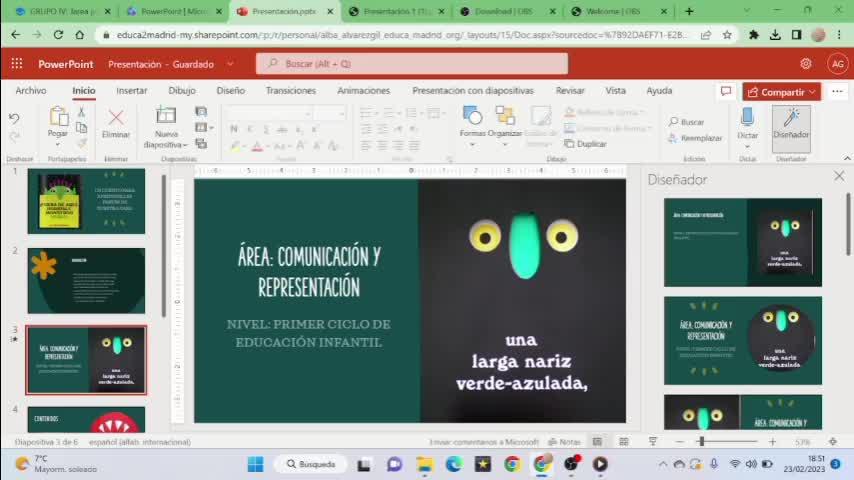
Task: Expand the Pegar paste options
Action: [58, 143]
